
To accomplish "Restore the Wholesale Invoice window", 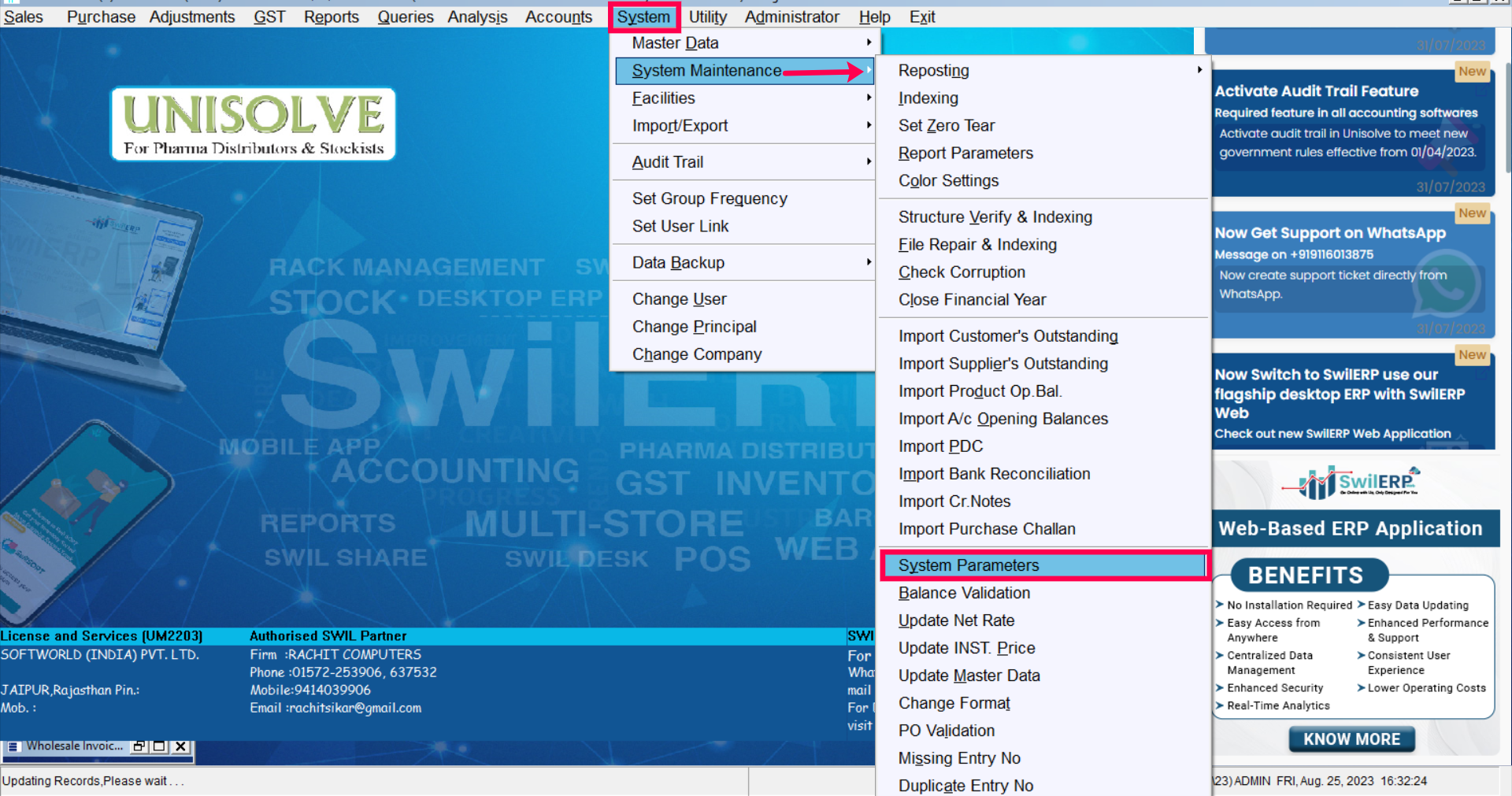I will (139, 746).
